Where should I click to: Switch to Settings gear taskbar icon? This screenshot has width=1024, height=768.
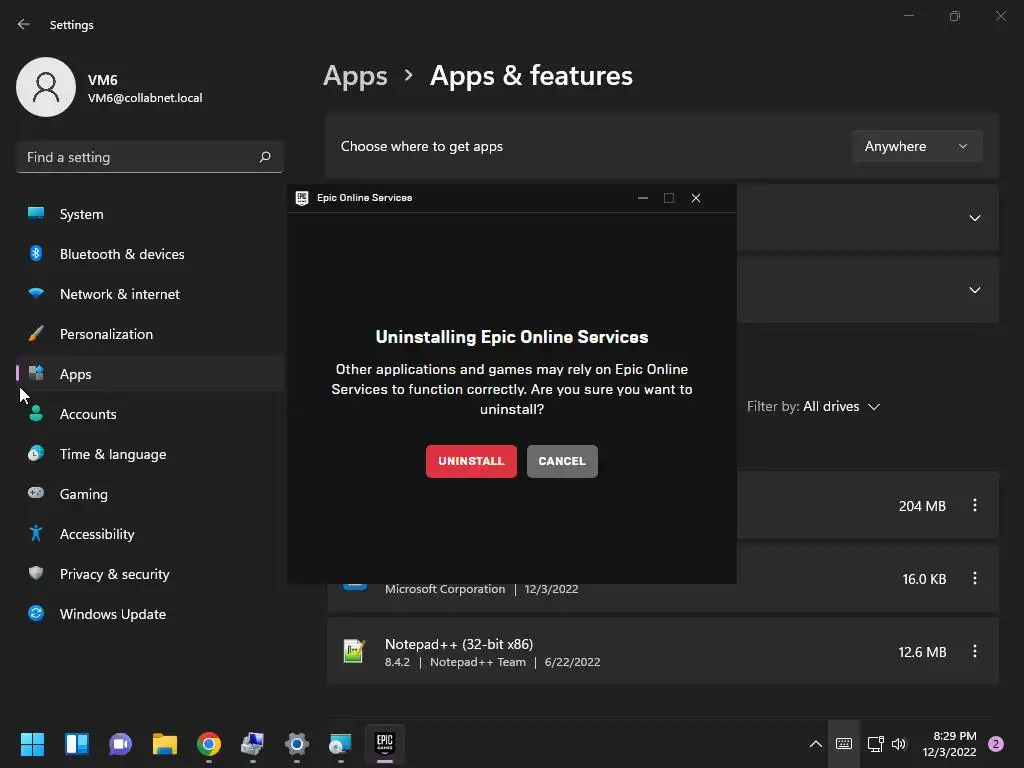point(296,744)
